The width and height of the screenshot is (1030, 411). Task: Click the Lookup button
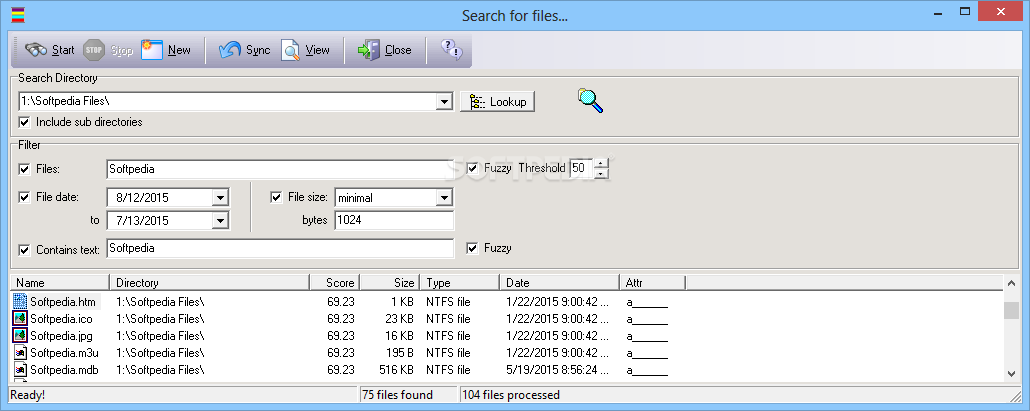[x=497, y=102]
